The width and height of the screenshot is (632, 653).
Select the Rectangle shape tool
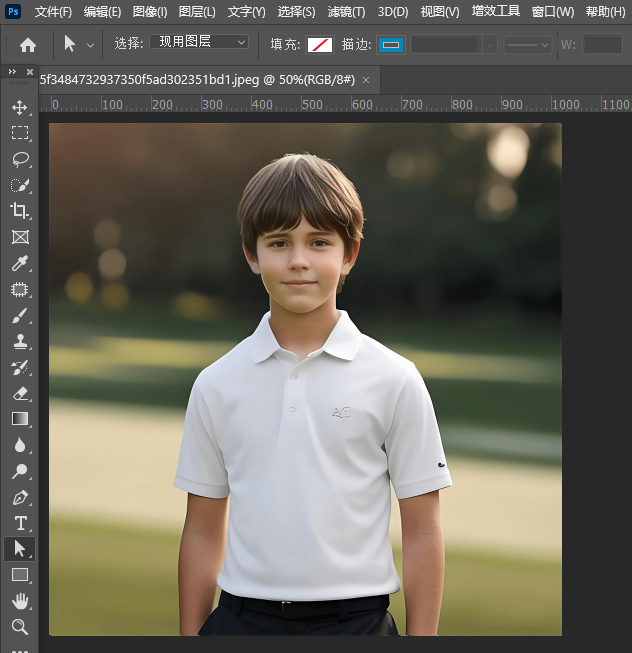click(x=20, y=575)
